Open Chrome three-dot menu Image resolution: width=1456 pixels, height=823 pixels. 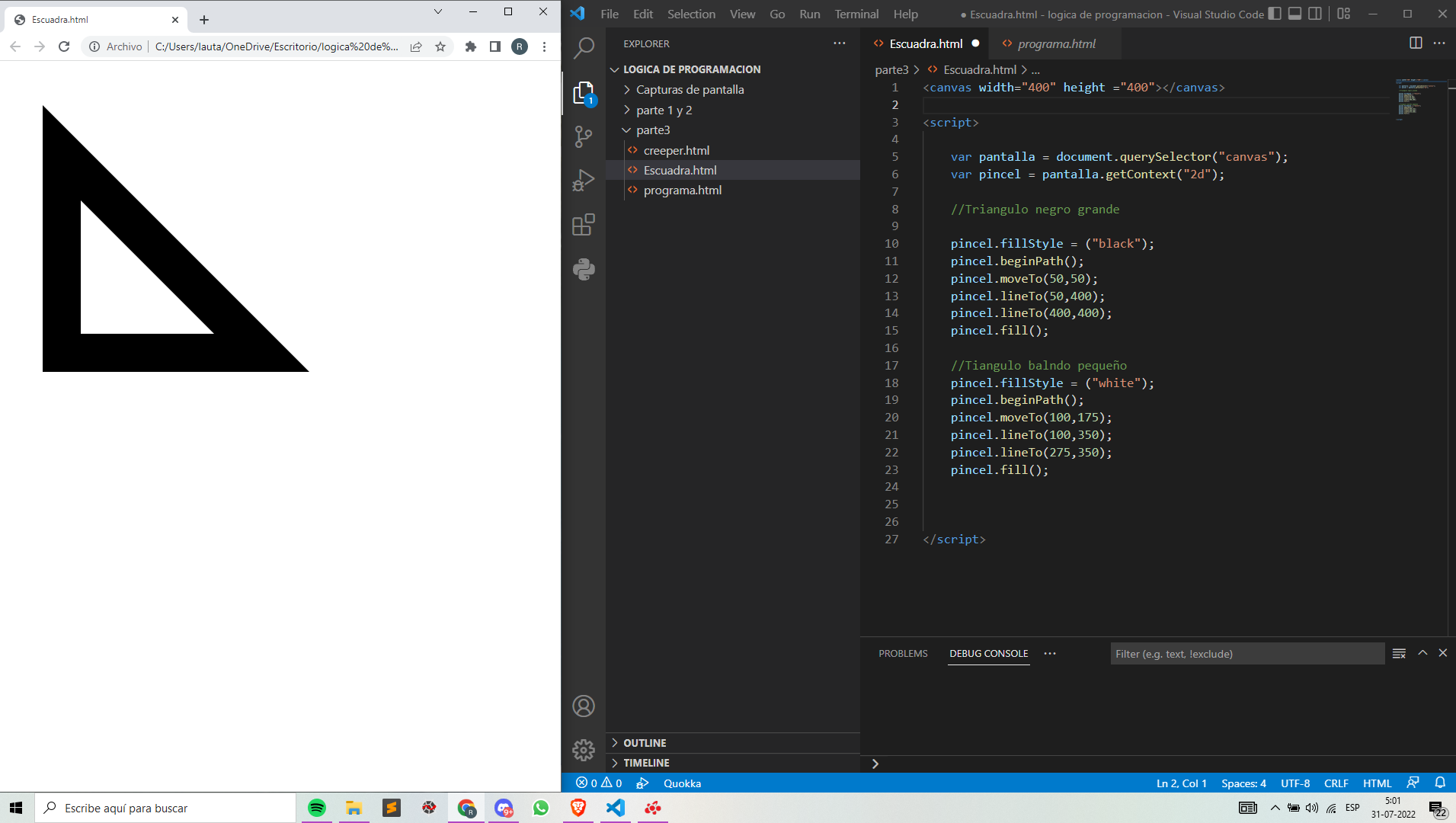tap(544, 46)
